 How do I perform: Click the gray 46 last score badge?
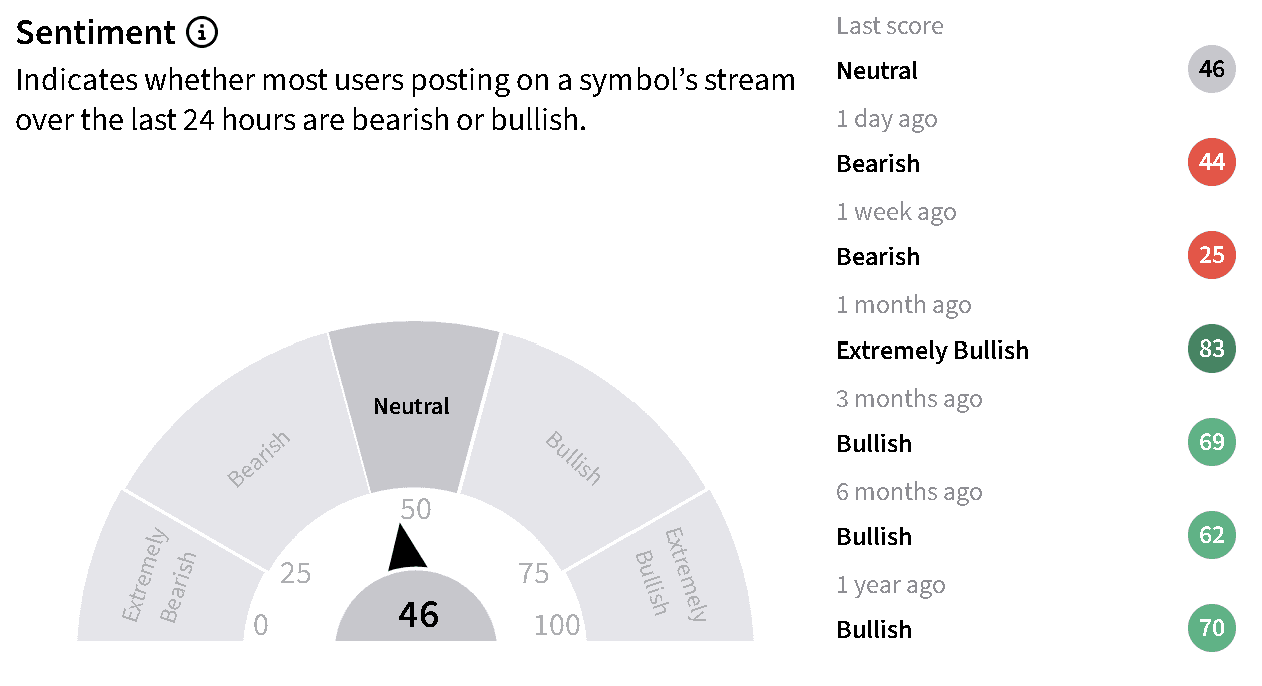[1212, 70]
